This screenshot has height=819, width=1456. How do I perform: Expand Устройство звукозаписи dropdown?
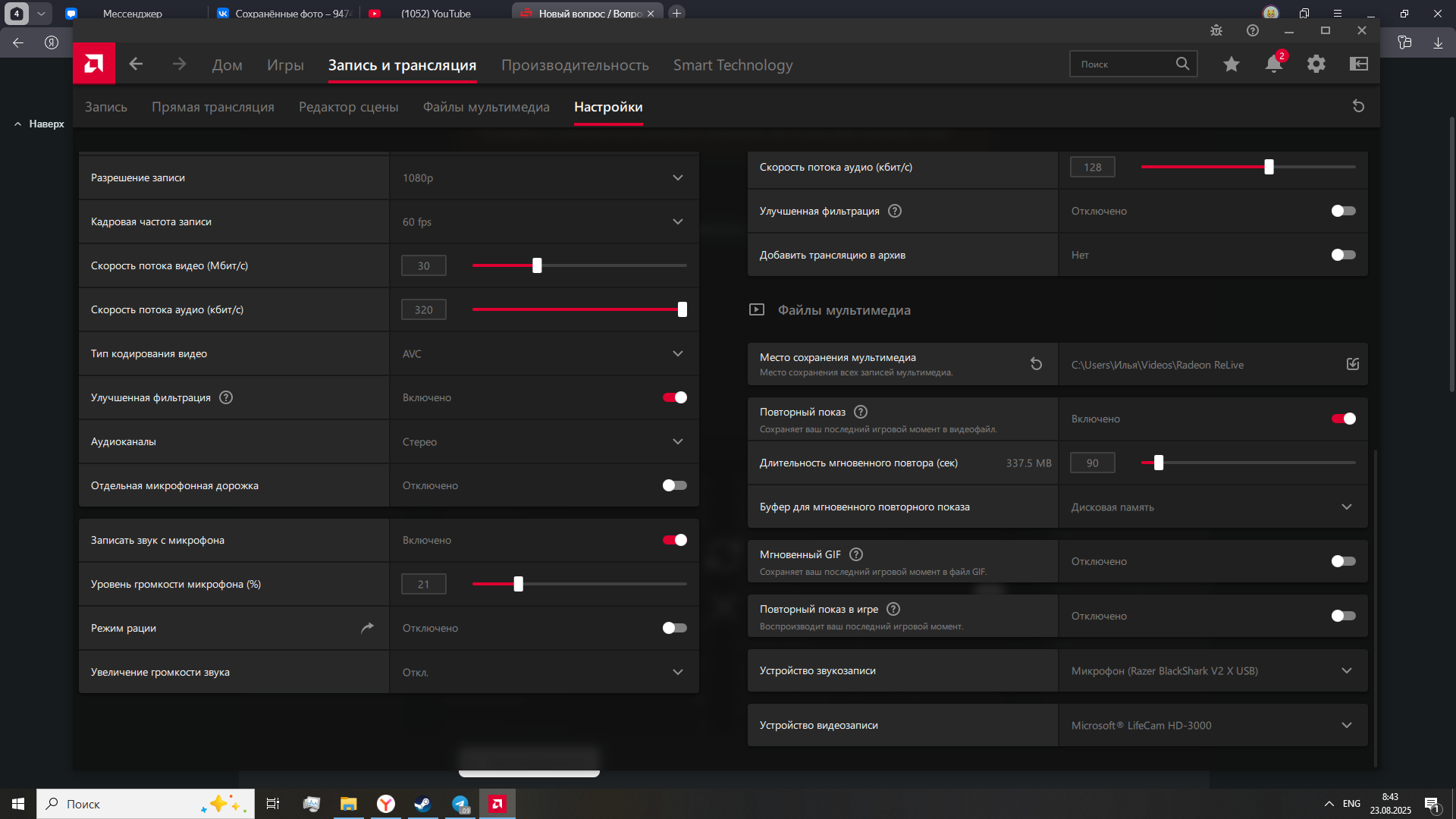(x=1213, y=670)
